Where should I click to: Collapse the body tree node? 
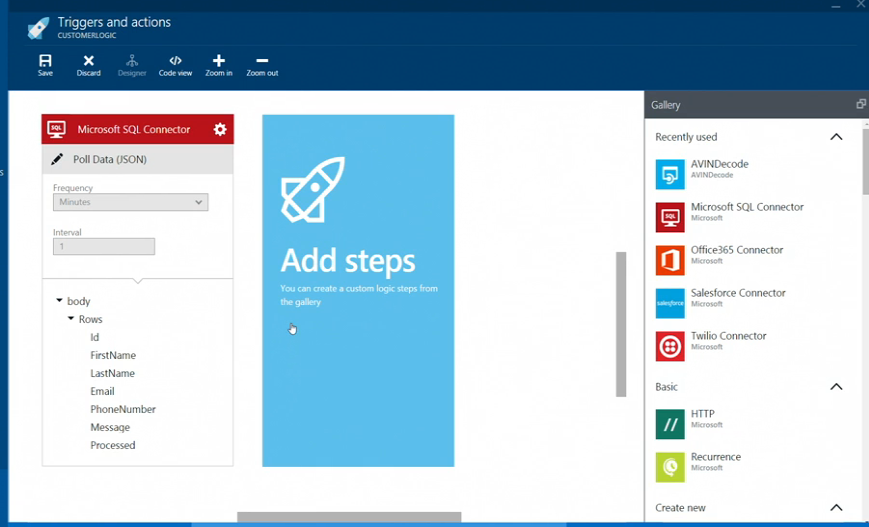[x=59, y=300]
